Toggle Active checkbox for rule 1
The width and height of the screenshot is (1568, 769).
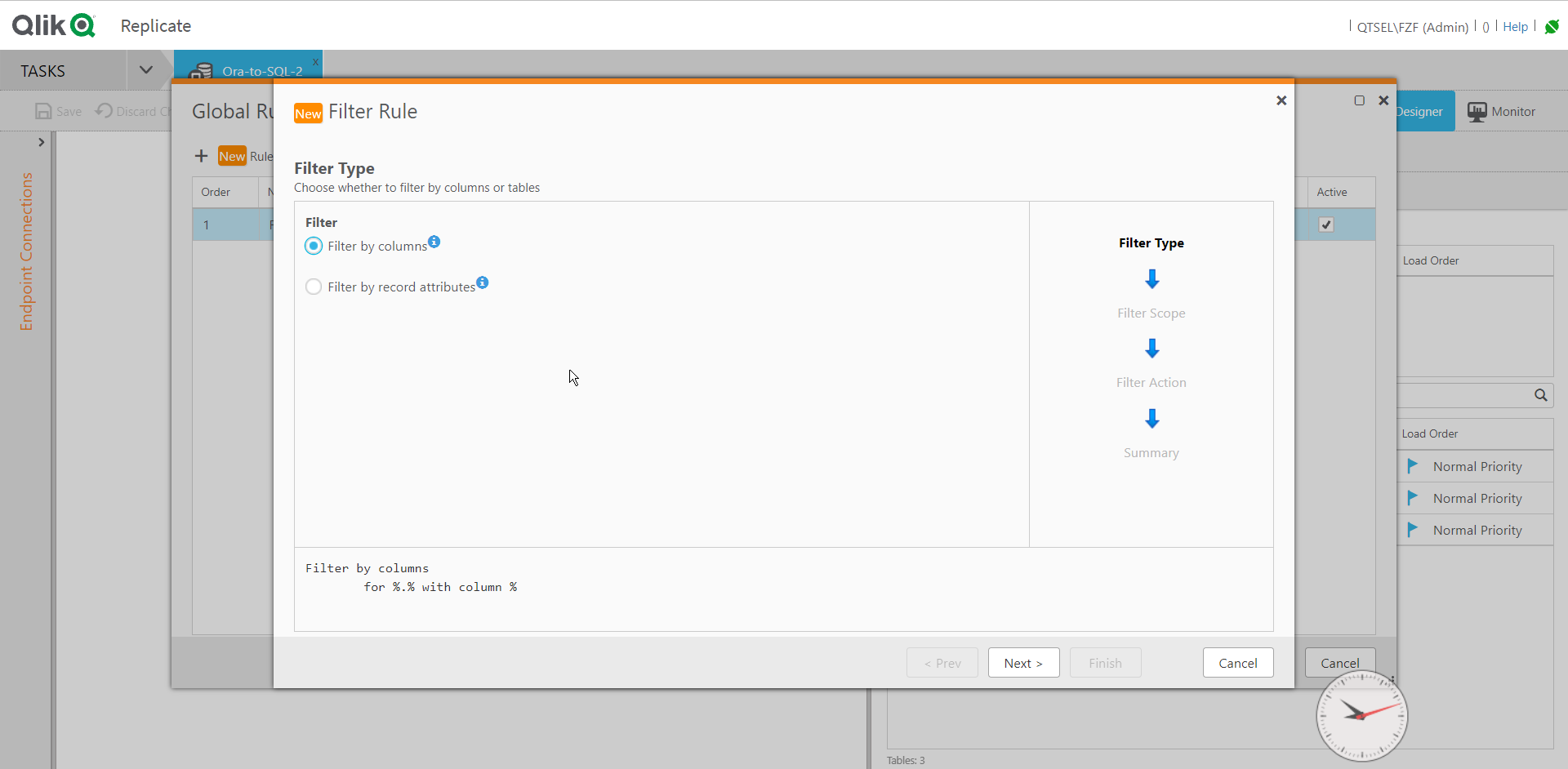point(1326,224)
